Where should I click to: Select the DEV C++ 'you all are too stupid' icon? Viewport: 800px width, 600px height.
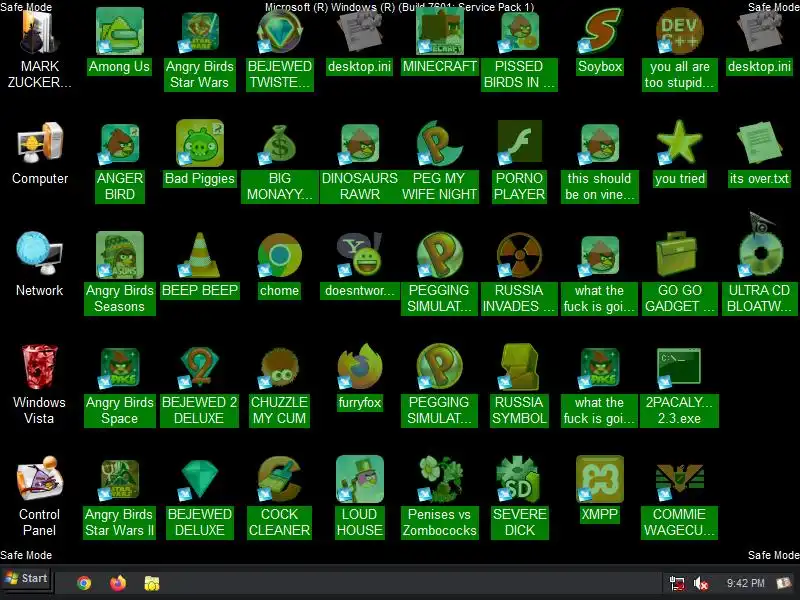pyautogui.click(x=680, y=32)
